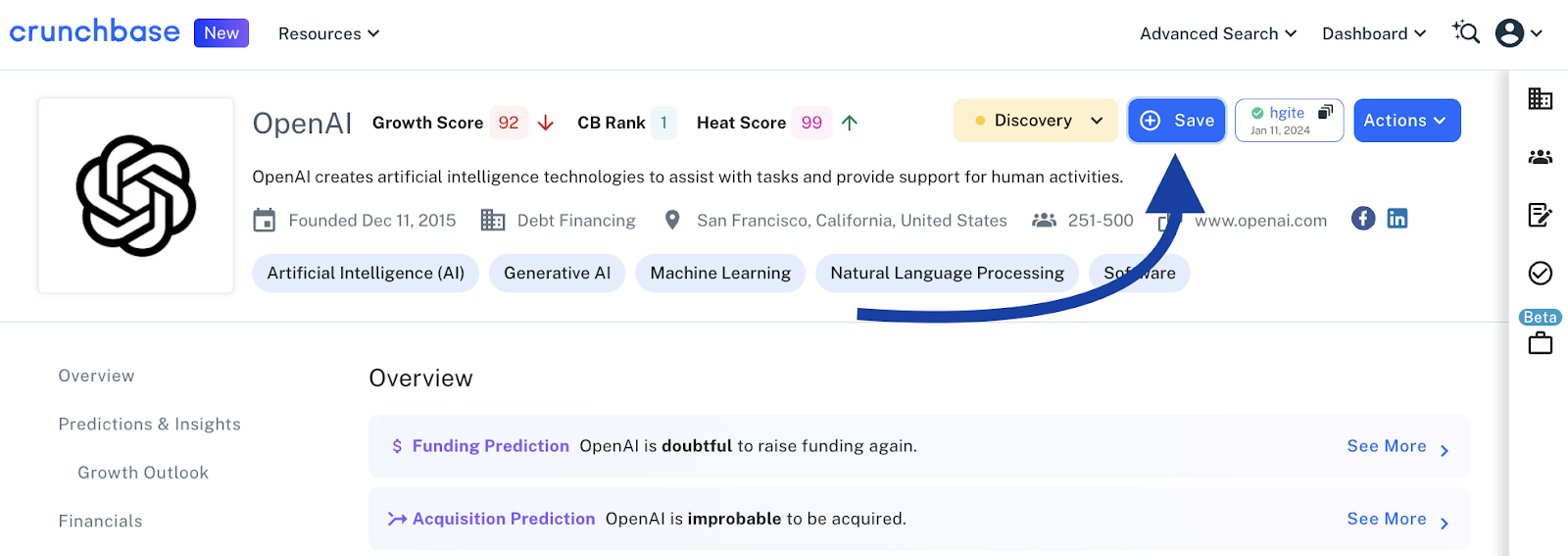Go to Financials section
The height and width of the screenshot is (556, 1568).
(100, 521)
